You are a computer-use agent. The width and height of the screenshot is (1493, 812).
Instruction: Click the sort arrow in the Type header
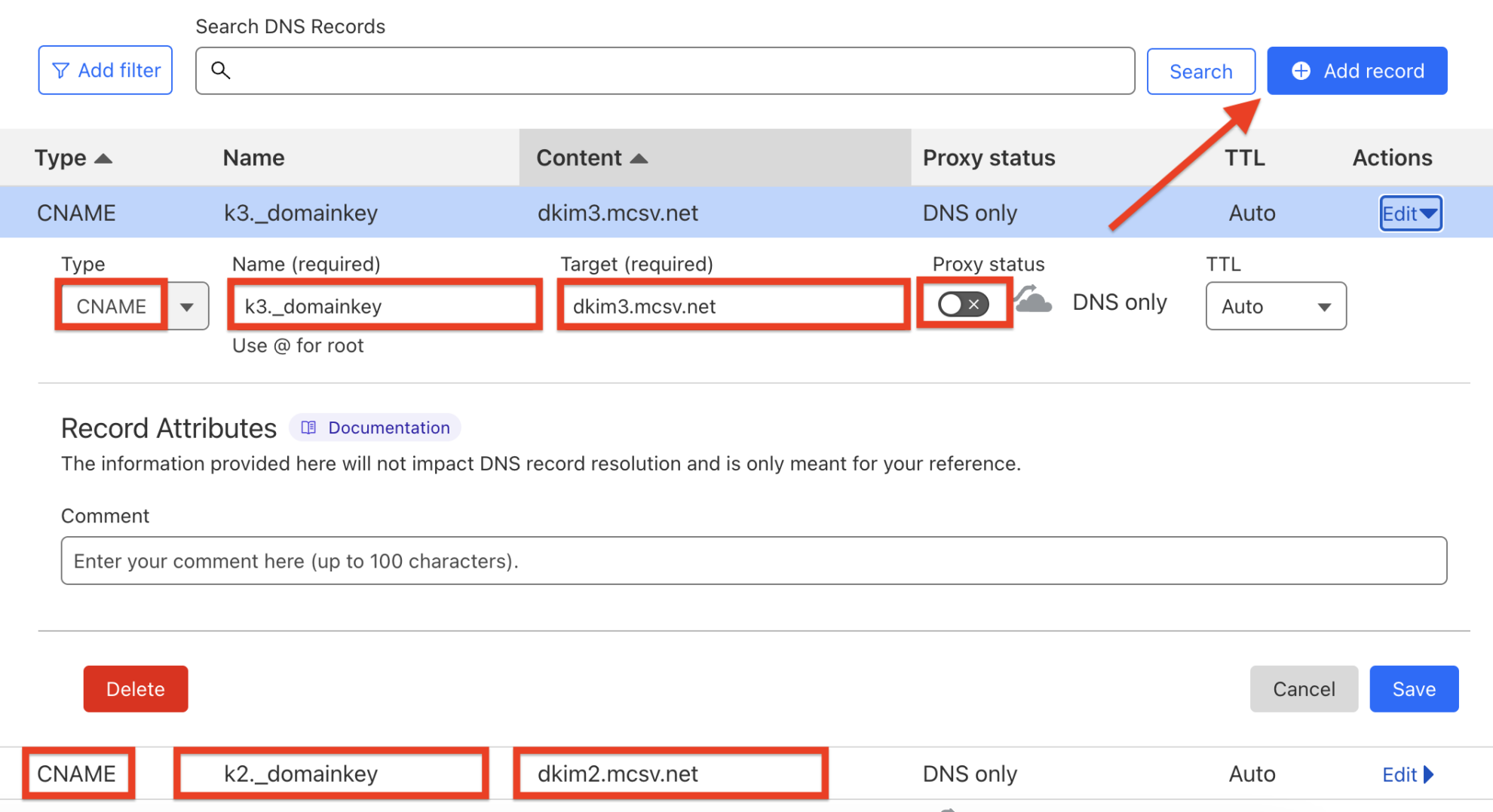click(104, 158)
